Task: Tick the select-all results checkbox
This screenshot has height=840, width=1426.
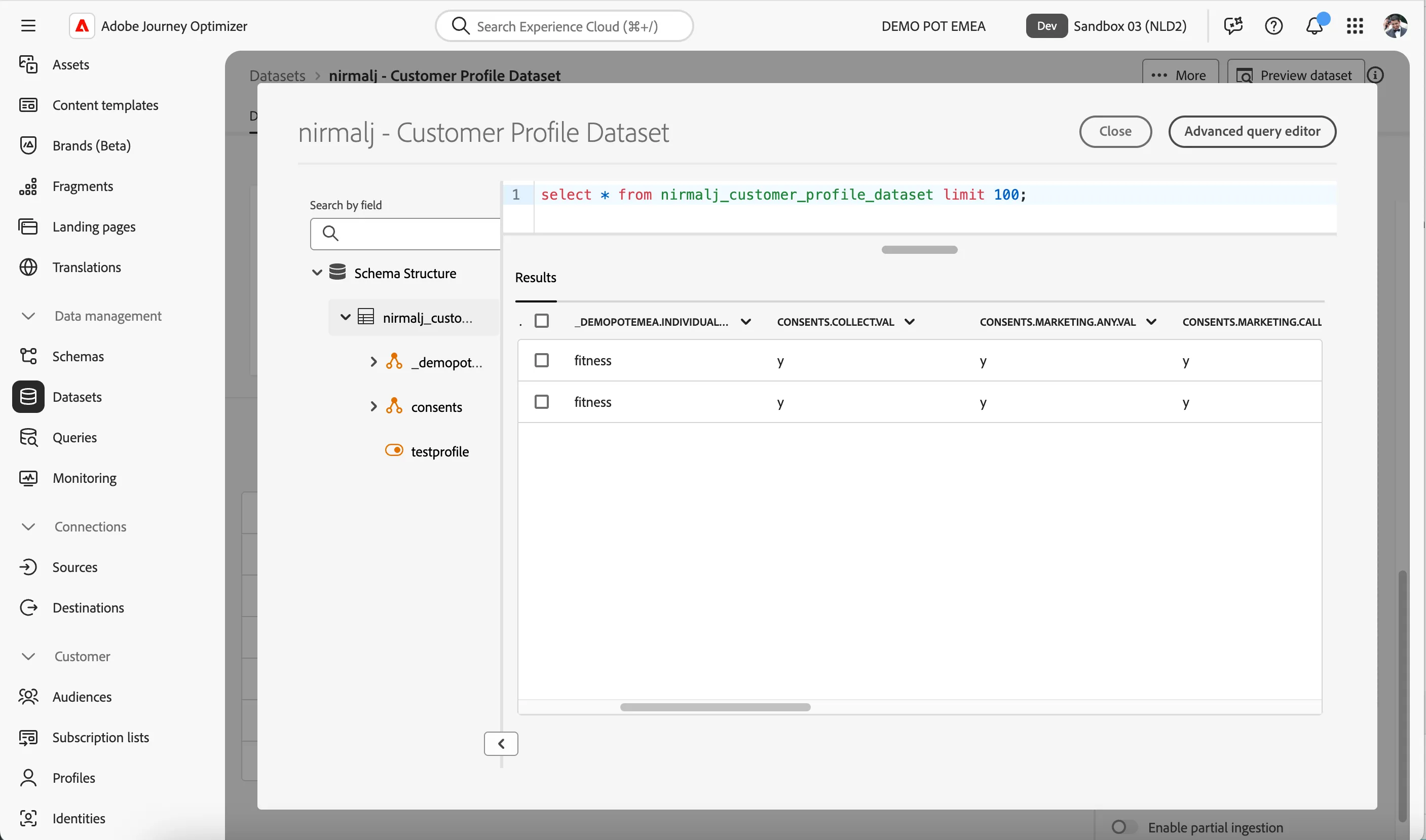Action: point(542,321)
